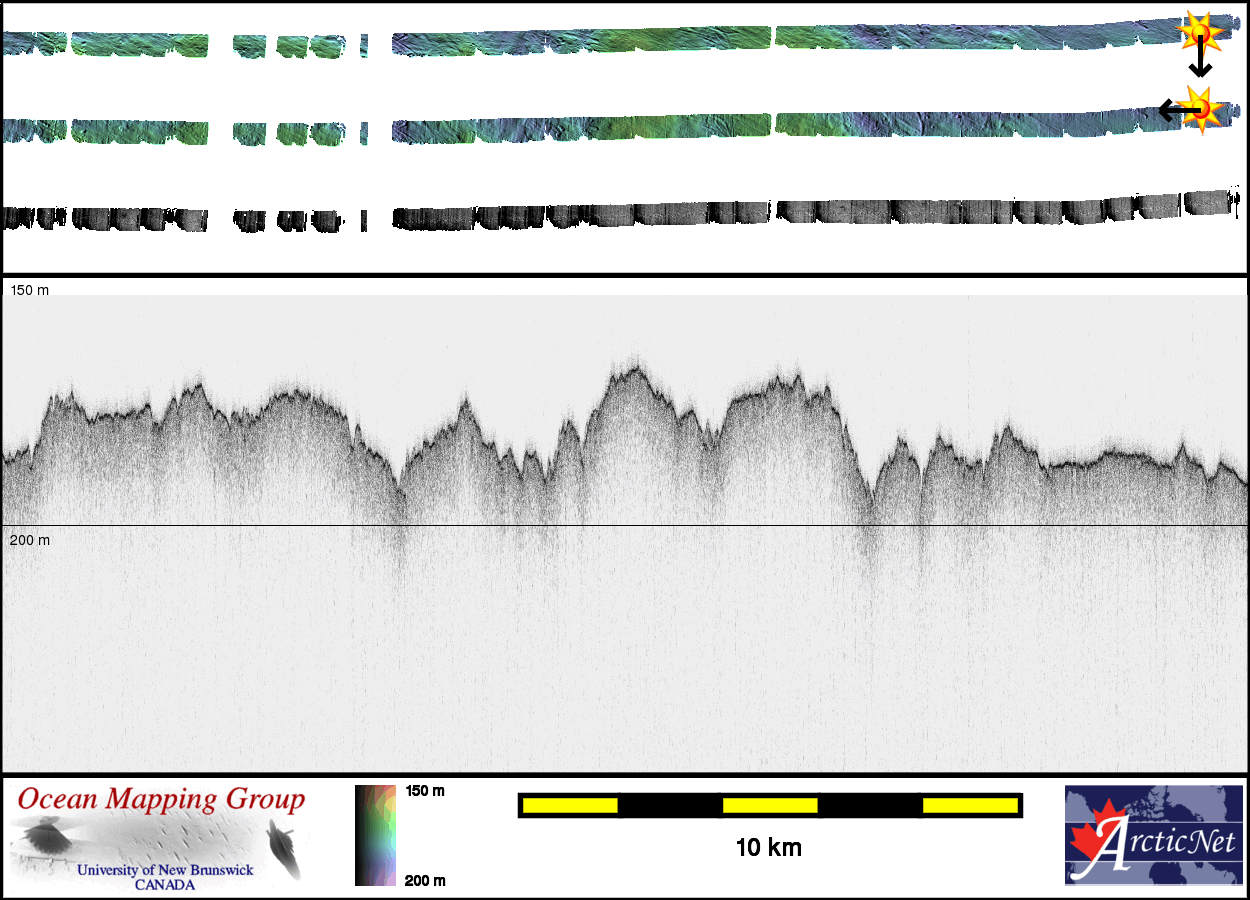
Task: Click the rightmost yellow scale bar segment
Action: 970,805
